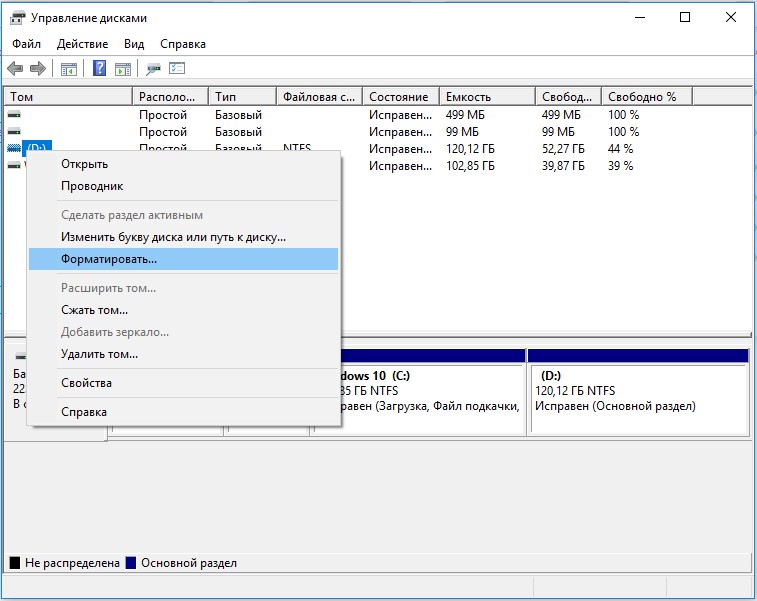Toggle the console tree pane icon
Image resolution: width=757 pixels, height=601 pixels.
(69, 69)
